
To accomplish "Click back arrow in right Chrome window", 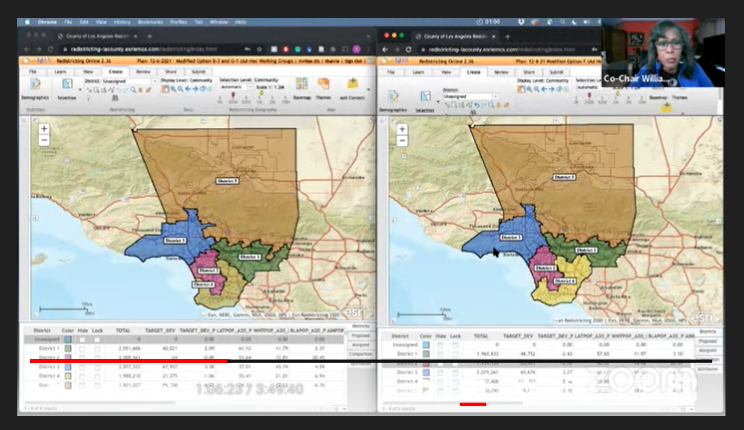I will (385, 49).
